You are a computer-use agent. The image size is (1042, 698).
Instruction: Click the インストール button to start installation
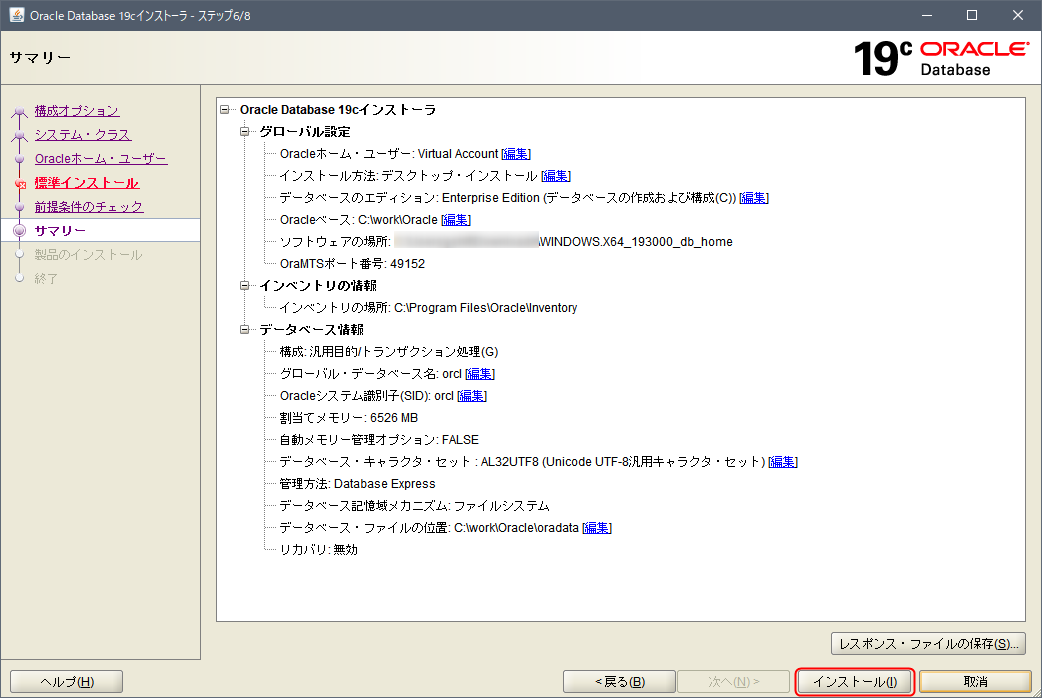click(854, 680)
